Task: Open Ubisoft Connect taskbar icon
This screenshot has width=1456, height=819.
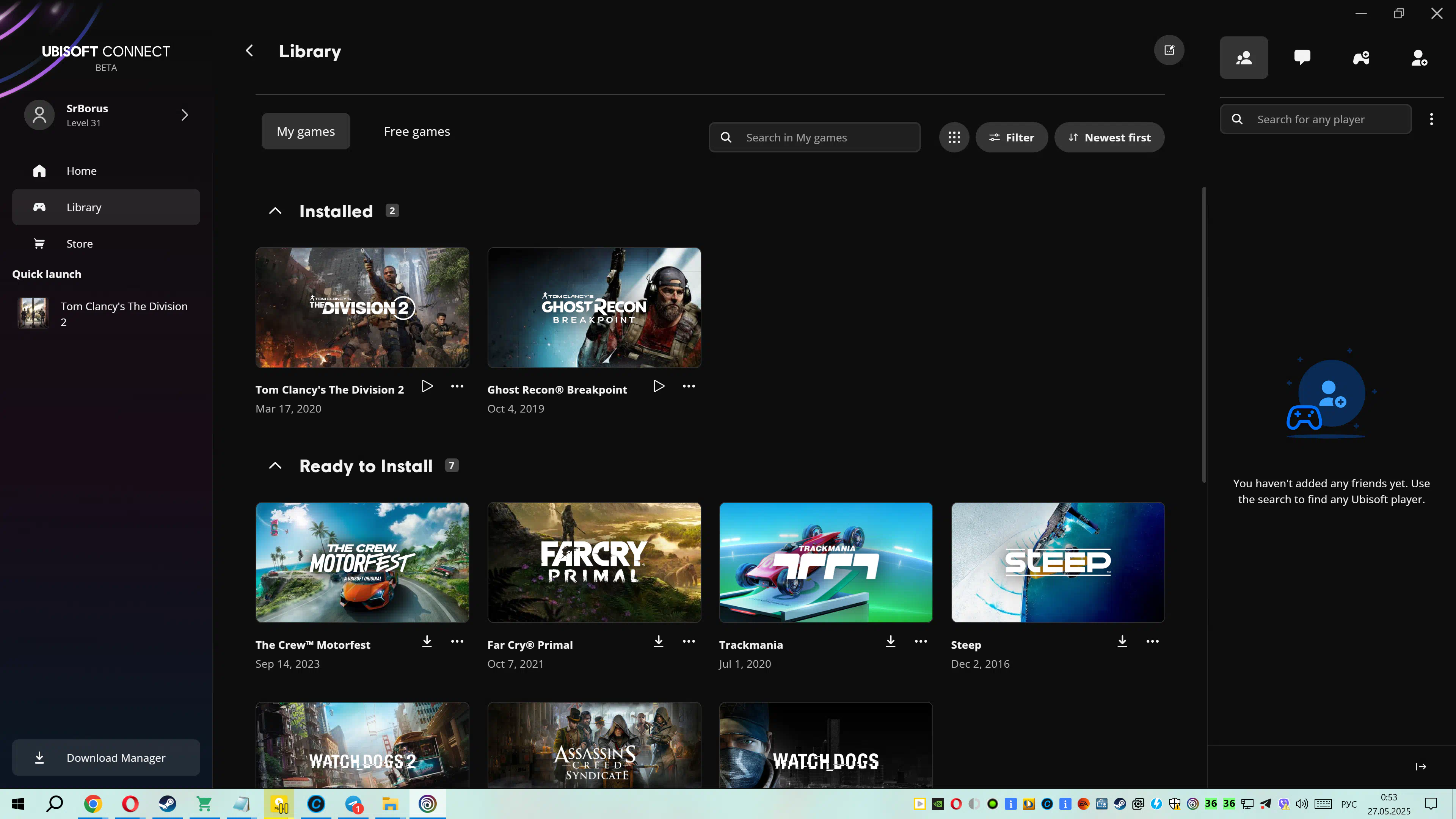Action: [428, 804]
